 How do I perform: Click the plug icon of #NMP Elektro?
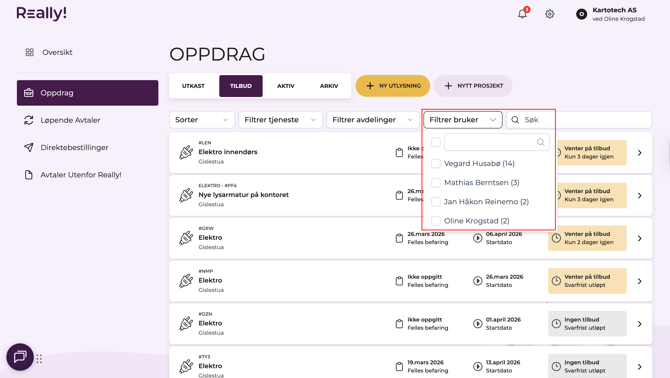[186, 281]
